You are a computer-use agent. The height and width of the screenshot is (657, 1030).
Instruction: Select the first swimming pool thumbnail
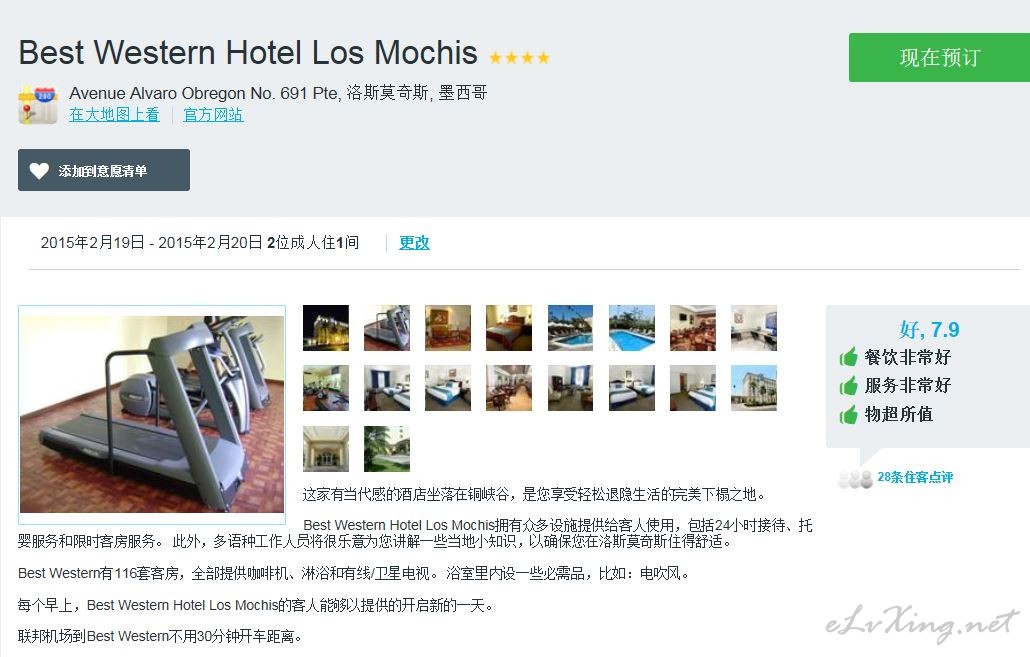[570, 328]
